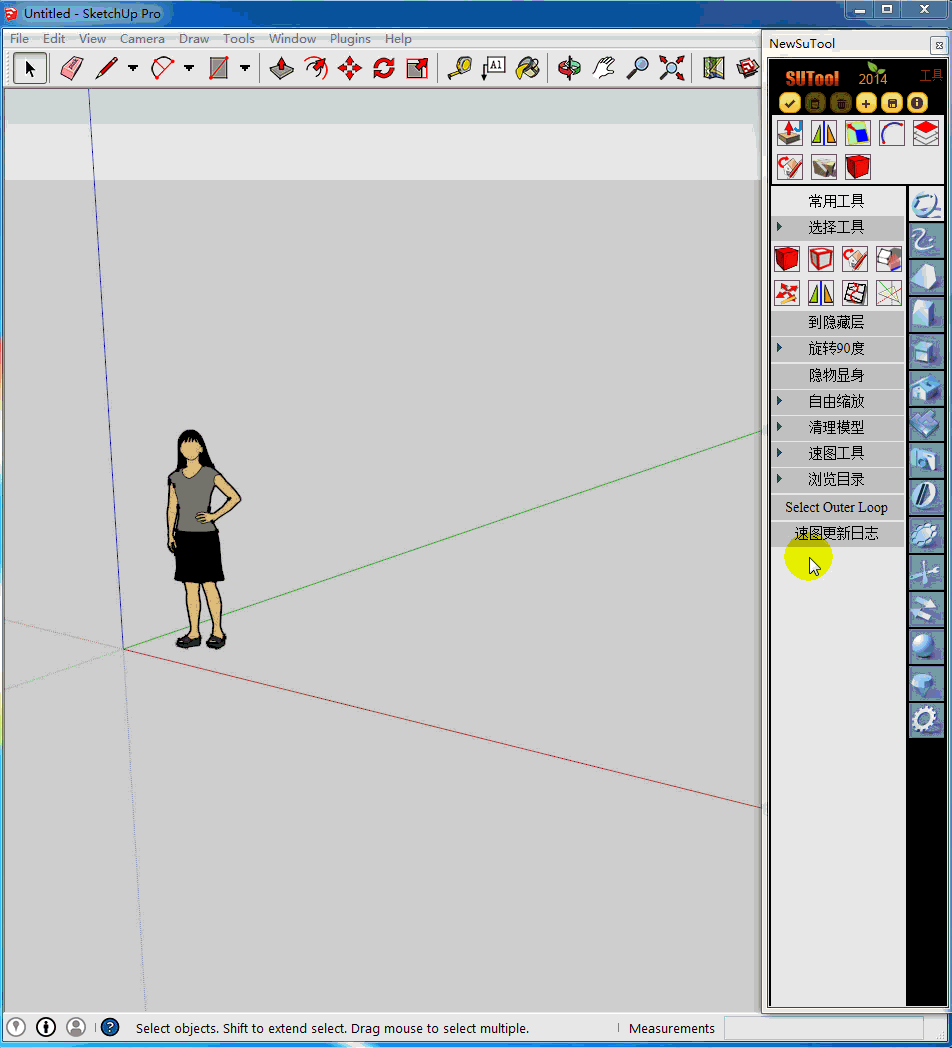The image size is (952, 1048).
Task: Click the orange 工具 link in SUTool header
Action: click(x=931, y=76)
